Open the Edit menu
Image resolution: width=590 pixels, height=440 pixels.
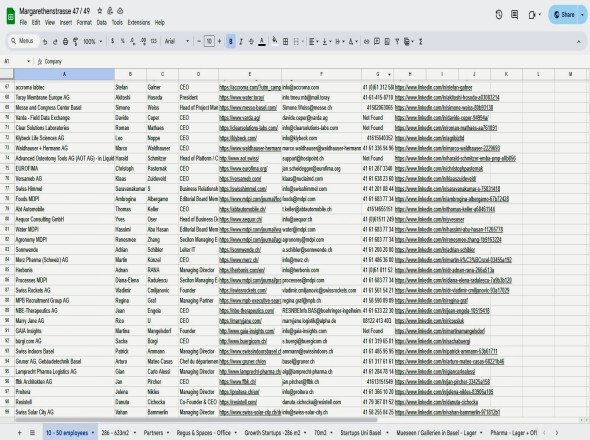click(x=36, y=23)
